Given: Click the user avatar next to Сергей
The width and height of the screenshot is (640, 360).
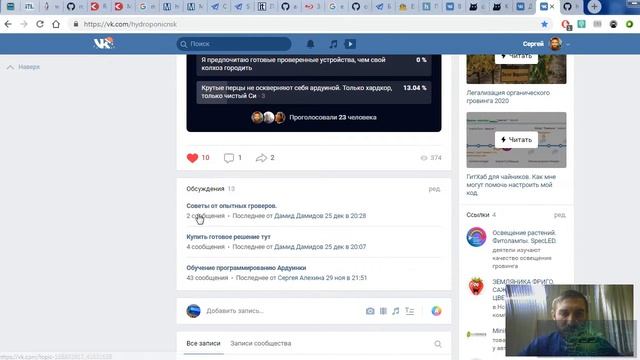Looking at the screenshot, I should pyautogui.click(x=556, y=44).
